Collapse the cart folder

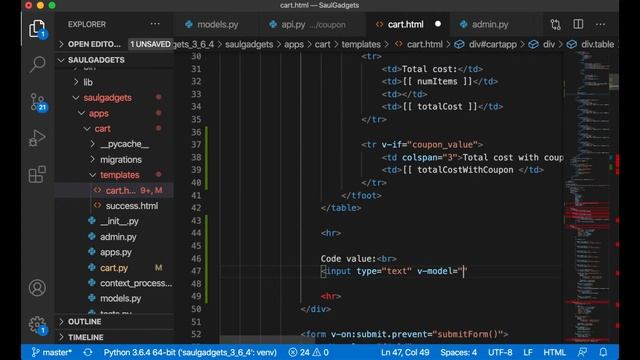click(102, 129)
